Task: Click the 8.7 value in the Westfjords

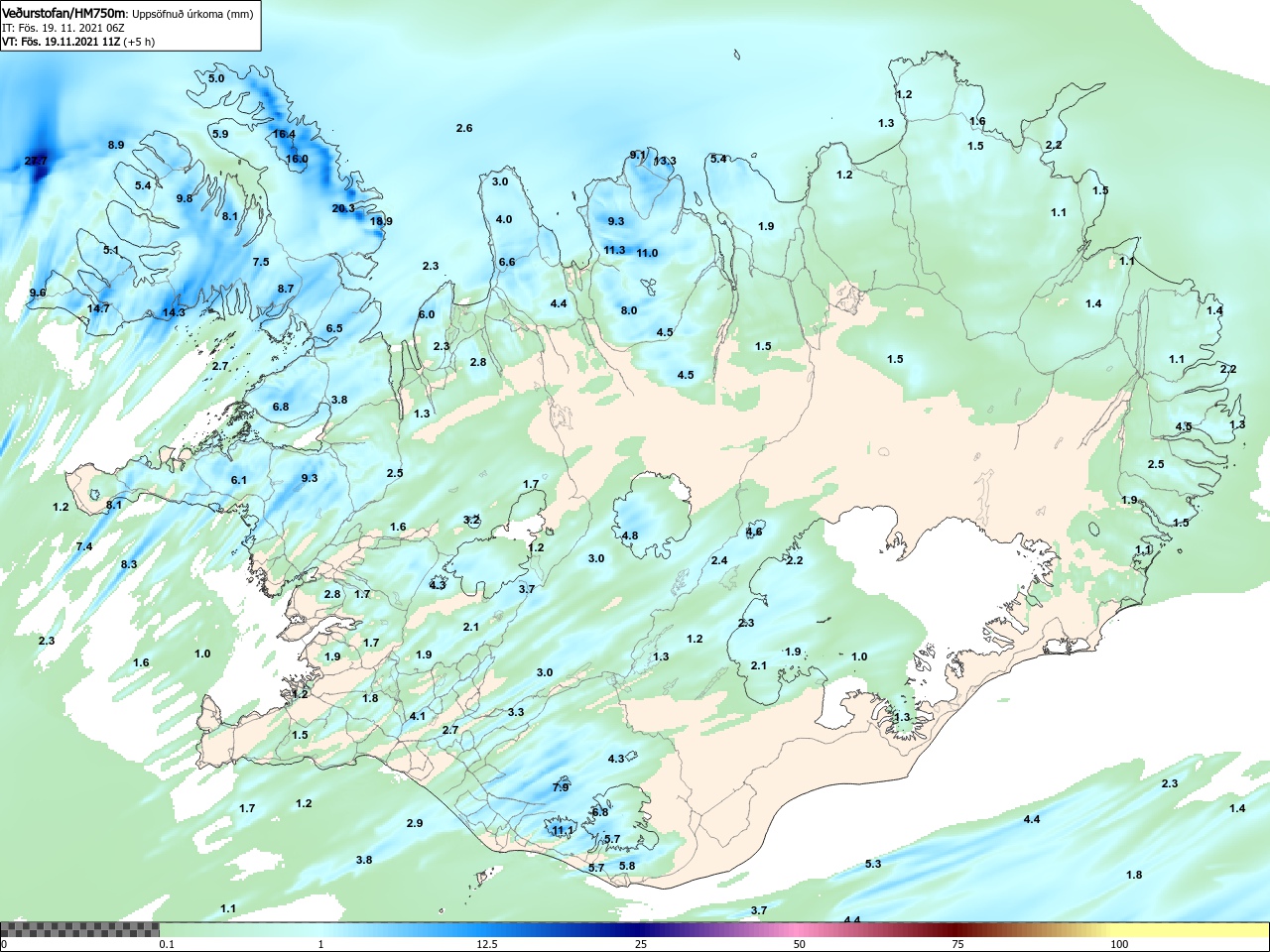Action: click(x=286, y=289)
